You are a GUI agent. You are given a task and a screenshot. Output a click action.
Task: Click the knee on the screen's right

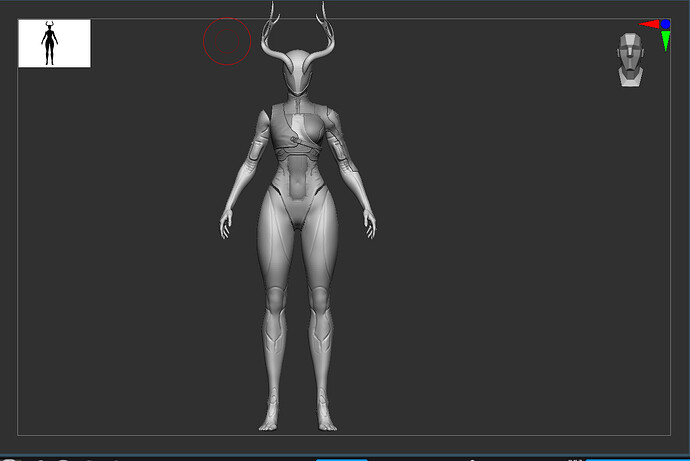[x=318, y=298]
